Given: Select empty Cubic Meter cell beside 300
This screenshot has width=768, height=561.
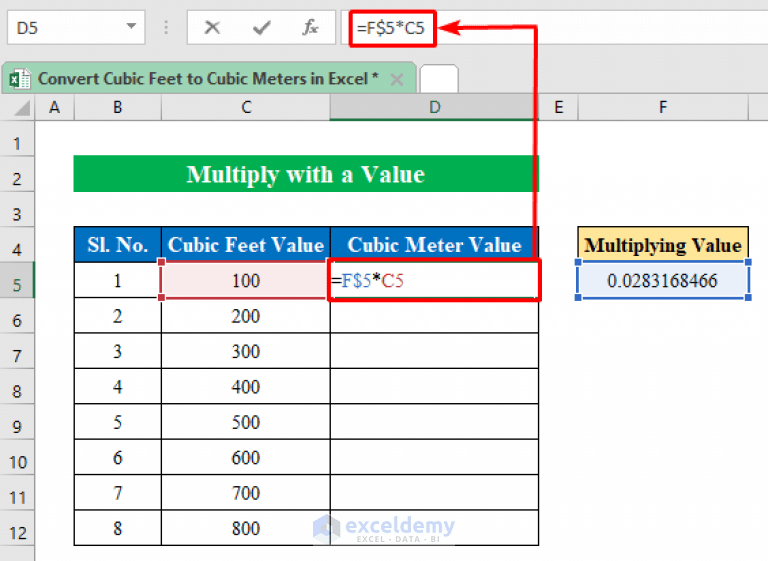Looking at the screenshot, I should pyautogui.click(x=434, y=351).
